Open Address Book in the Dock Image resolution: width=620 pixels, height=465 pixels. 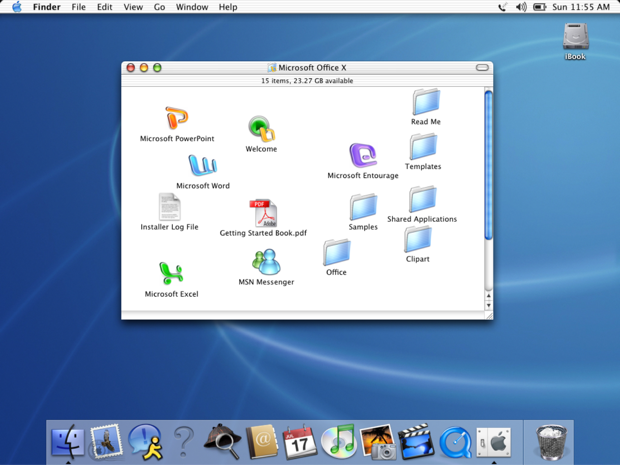[261, 442]
